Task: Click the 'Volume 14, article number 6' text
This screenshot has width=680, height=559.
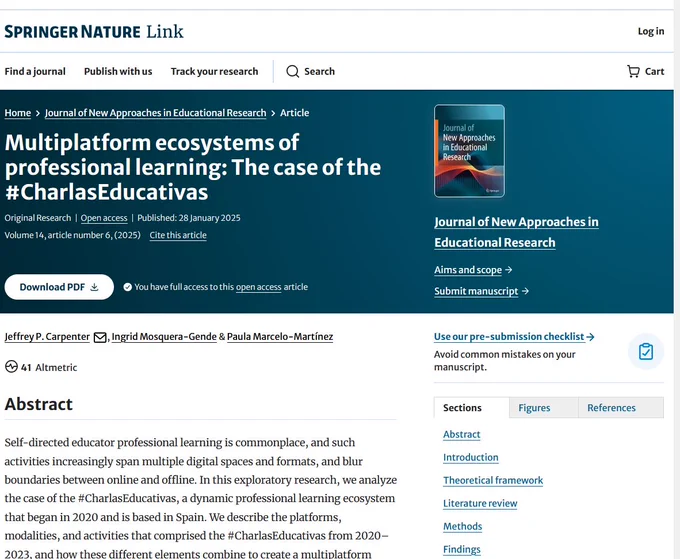Action: pos(58,235)
